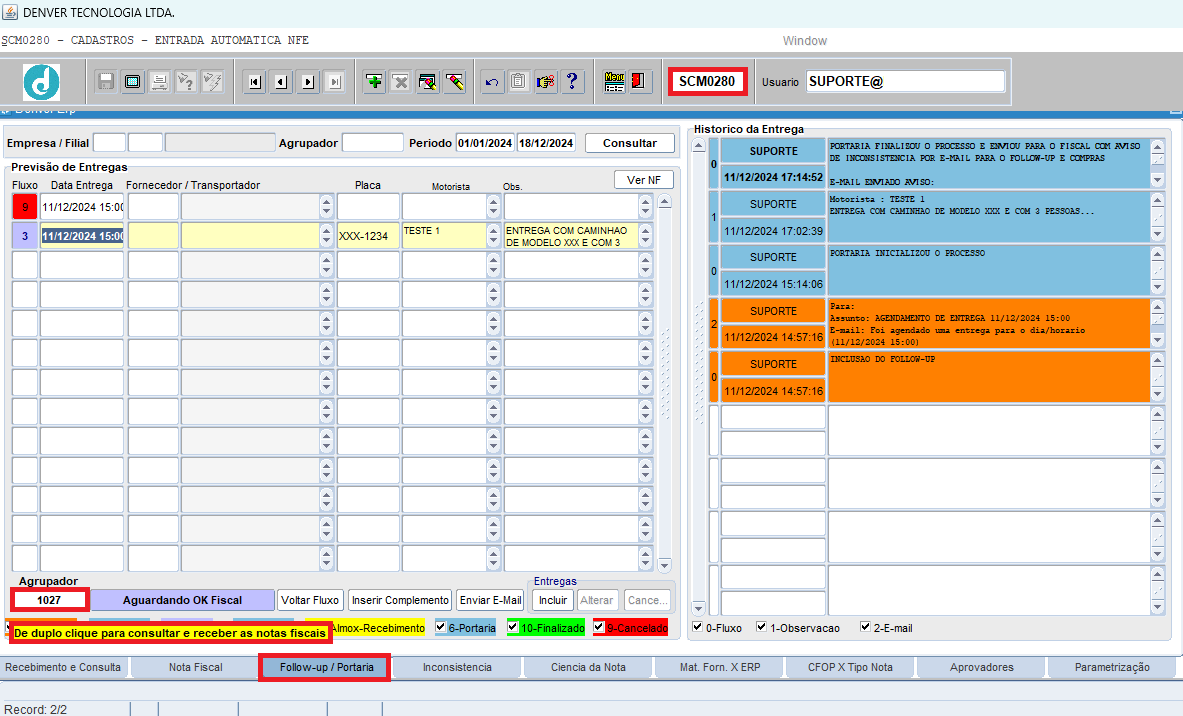Image resolution: width=1183 pixels, height=716 pixels.
Task: Toggle the 10-Finalizado checkbox
Action: click(513, 627)
